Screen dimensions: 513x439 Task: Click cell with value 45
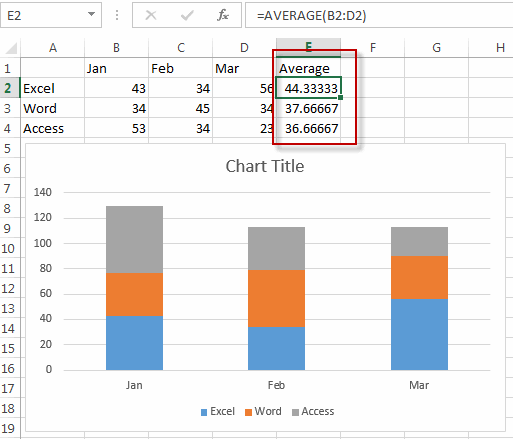point(180,108)
